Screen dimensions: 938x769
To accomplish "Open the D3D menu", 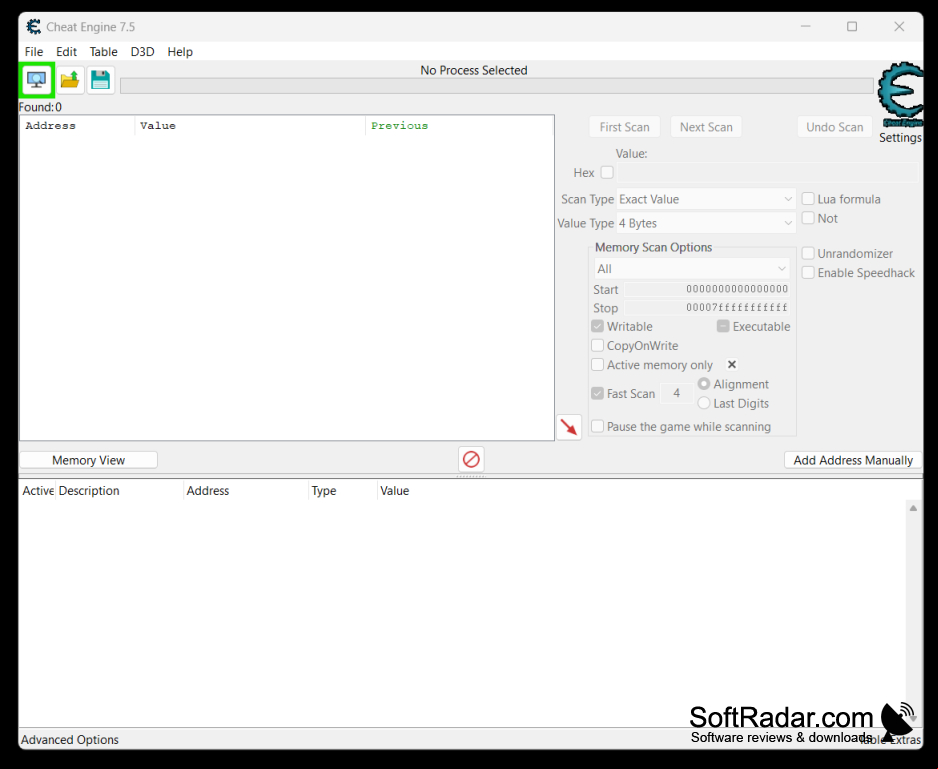I will (142, 51).
